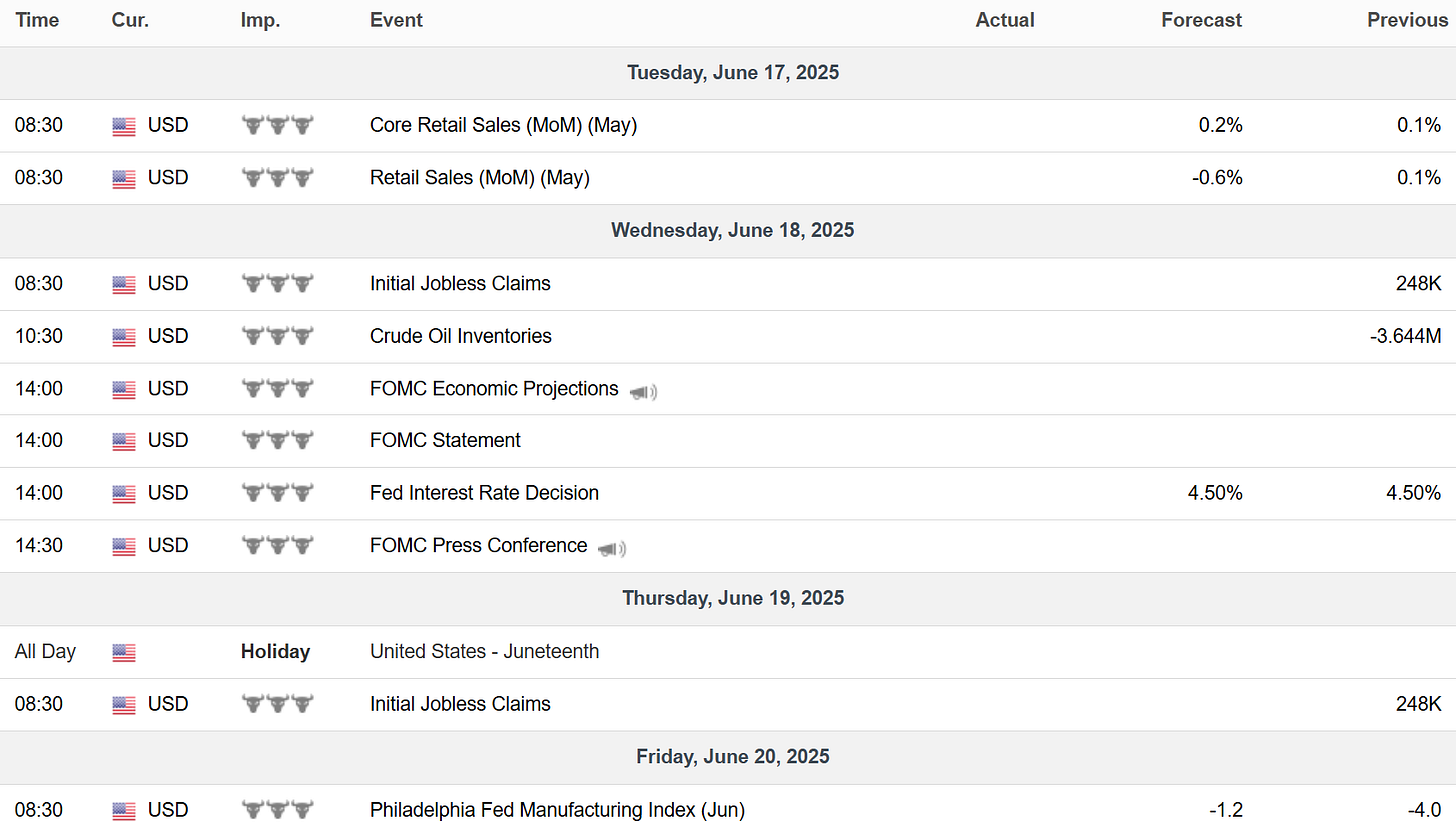Open the Fed Interest Rate Decision event
Image resolution: width=1456 pixels, height=827 pixels.
[484, 493]
